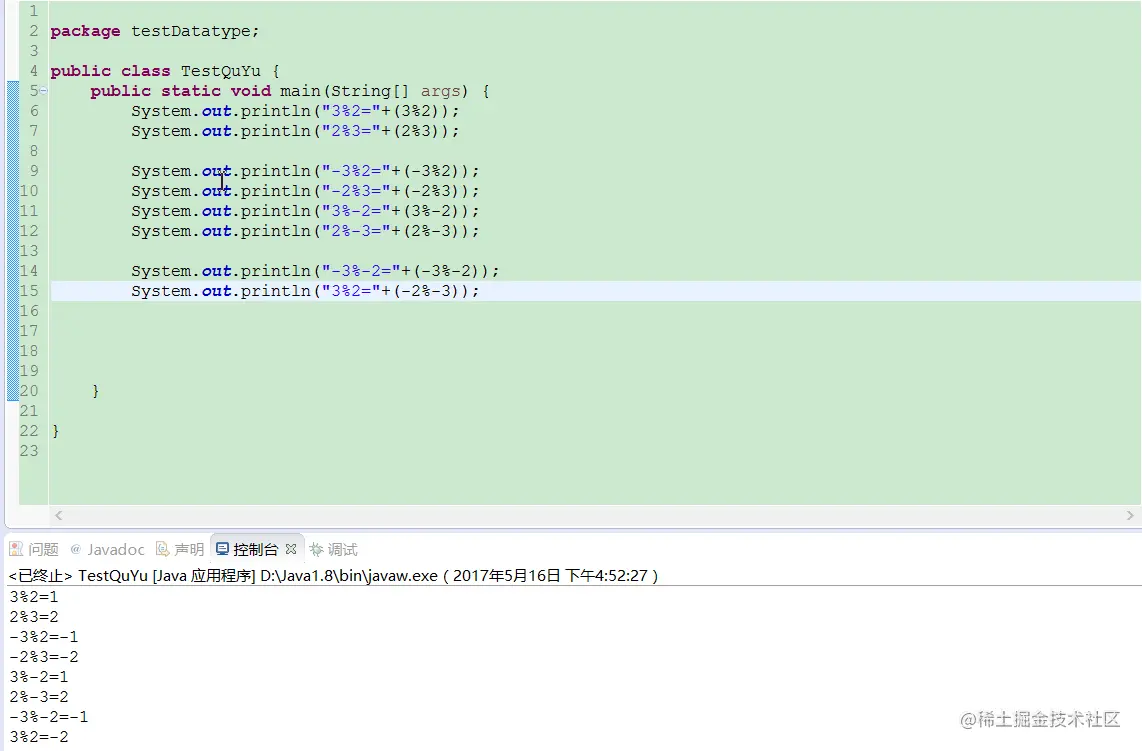Click console output 2%-3=2
1142x751 pixels.
[39, 697]
